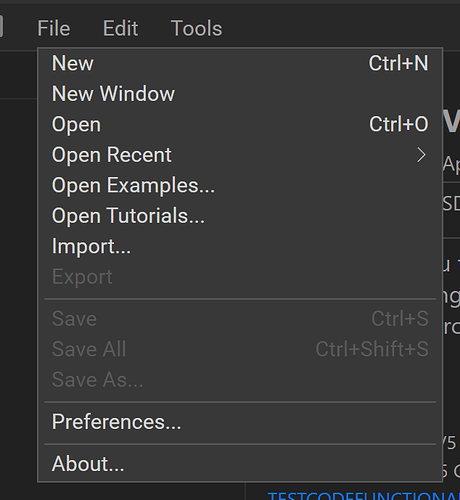
Task: Open Preferences... from the File menu
Action: 240,422
